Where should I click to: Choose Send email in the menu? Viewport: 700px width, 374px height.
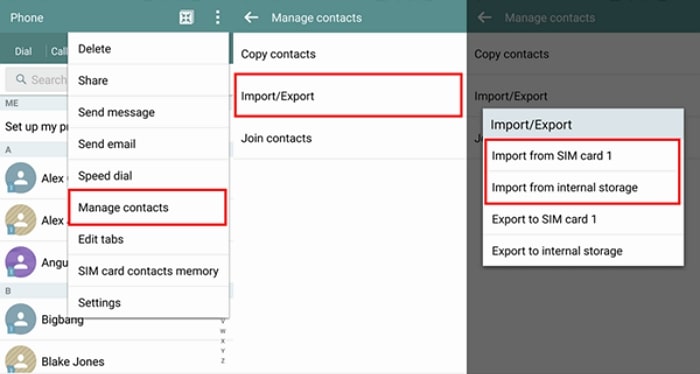148,144
